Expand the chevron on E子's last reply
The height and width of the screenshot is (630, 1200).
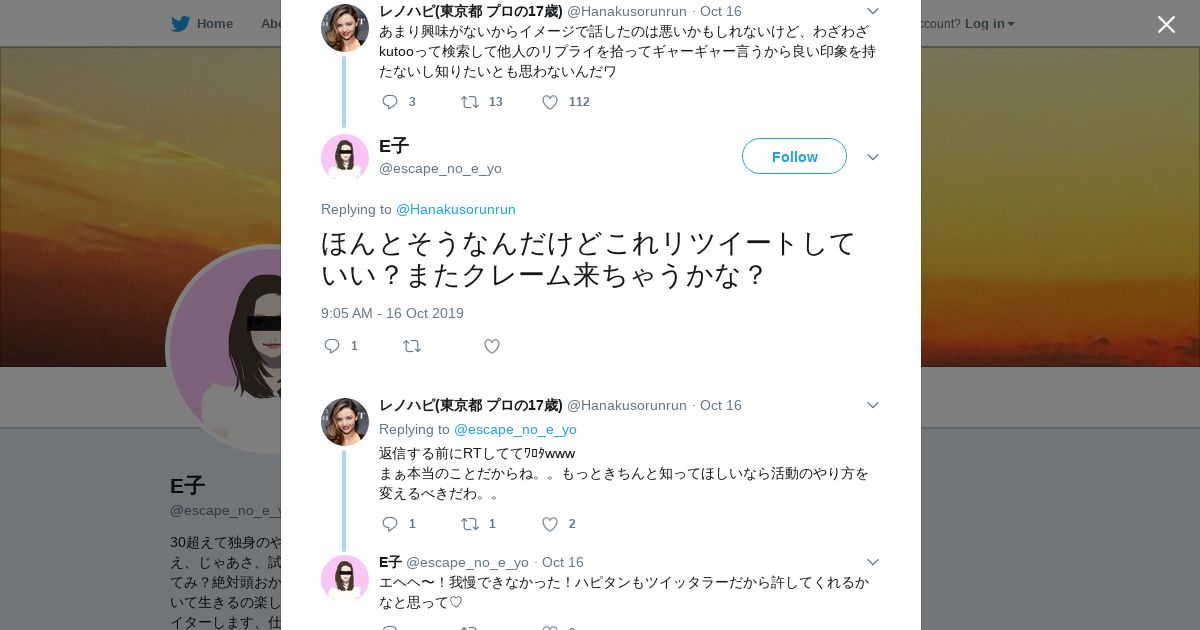pos(872,562)
